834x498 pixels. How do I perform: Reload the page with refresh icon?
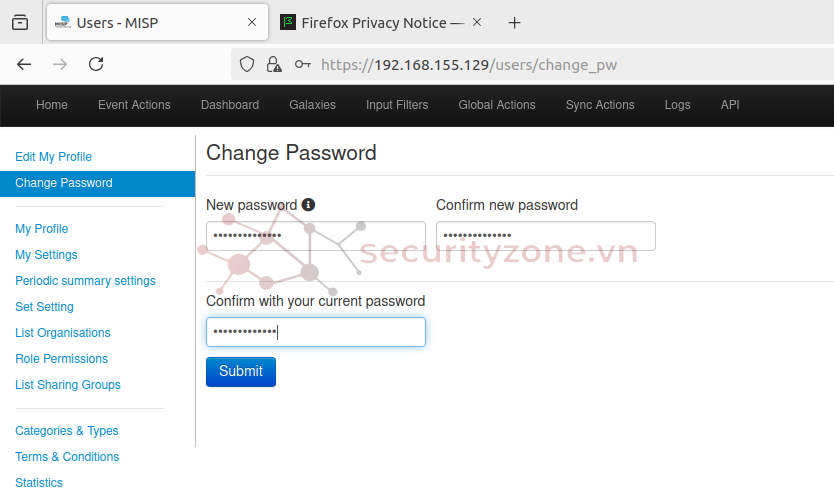coord(96,64)
